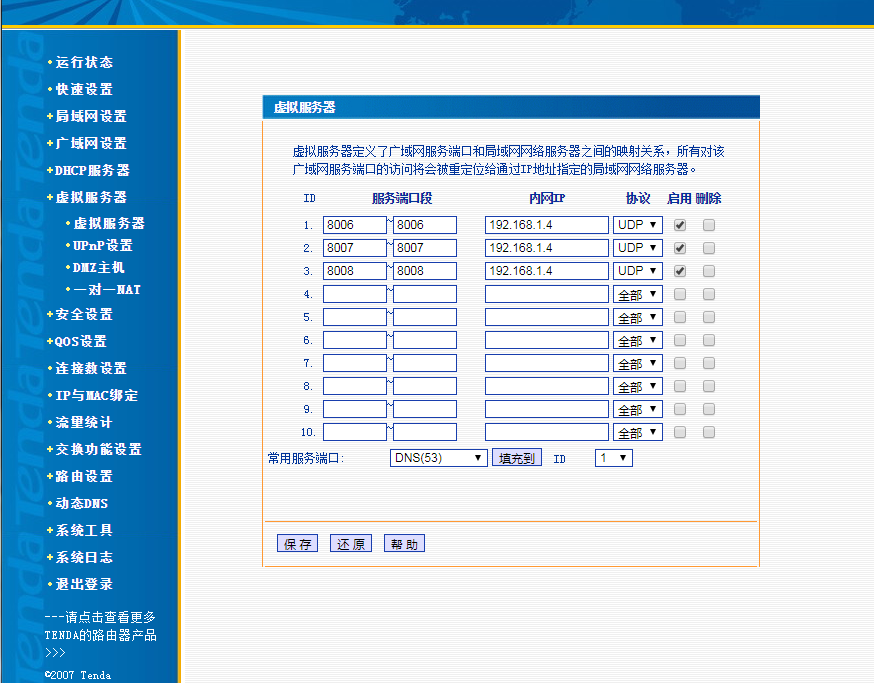874x683 pixels.
Task: Click the 保存 button
Action: [x=297, y=544]
